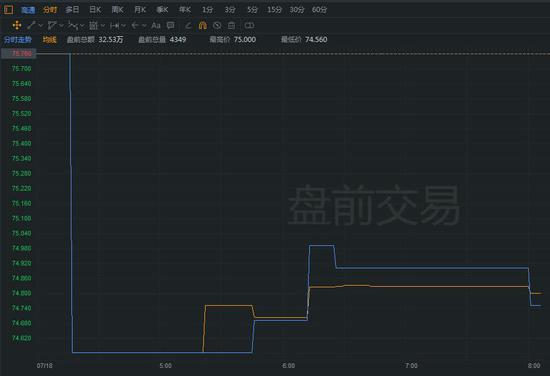Add a comment bubble note
The image size is (550, 376).
click(170, 25)
